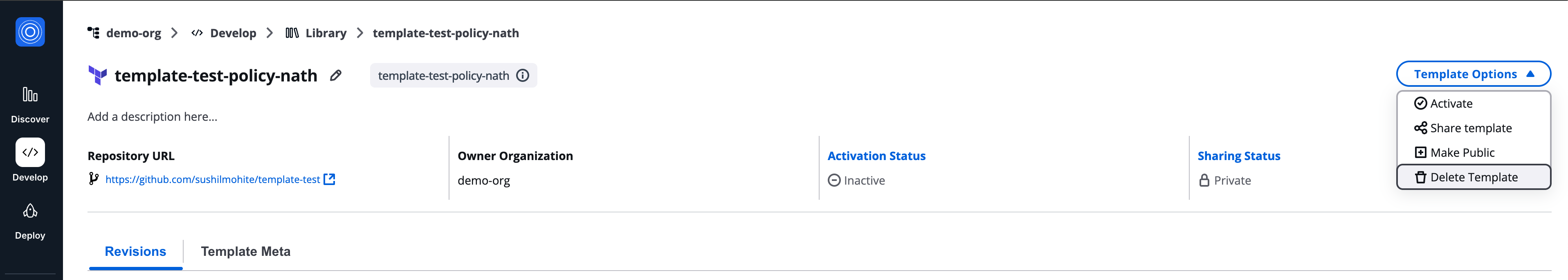Click the info icon beside template slug
Screen dimensions: 1568x280
(522, 75)
